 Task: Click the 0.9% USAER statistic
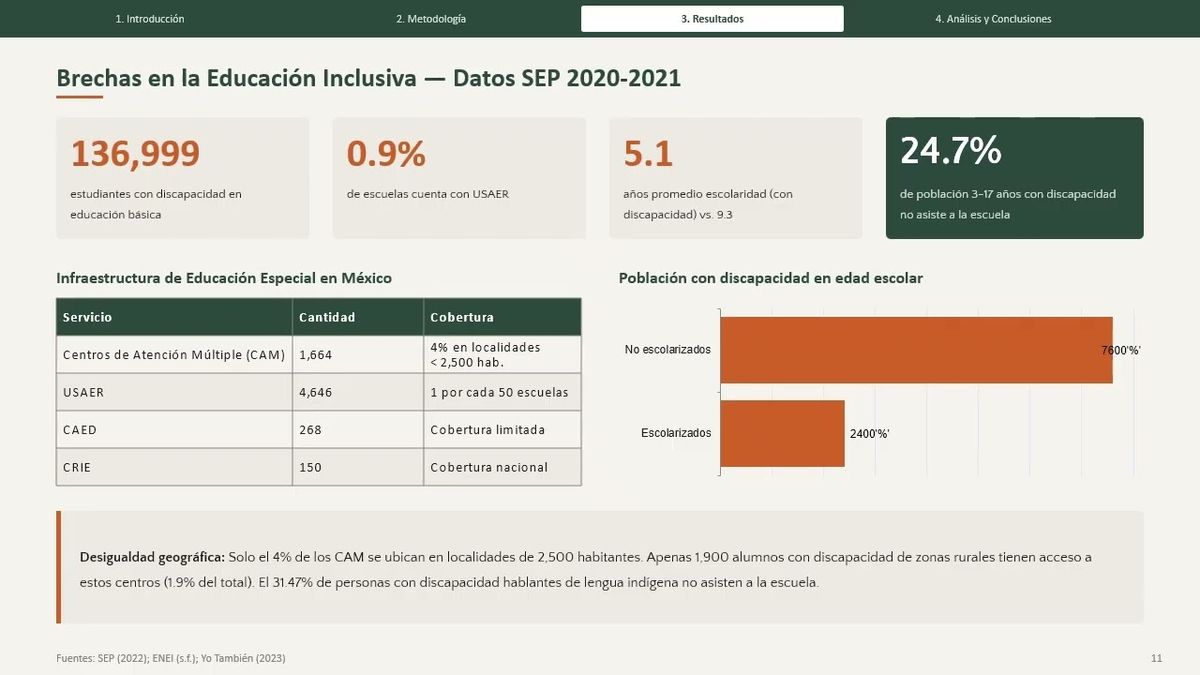pos(386,153)
